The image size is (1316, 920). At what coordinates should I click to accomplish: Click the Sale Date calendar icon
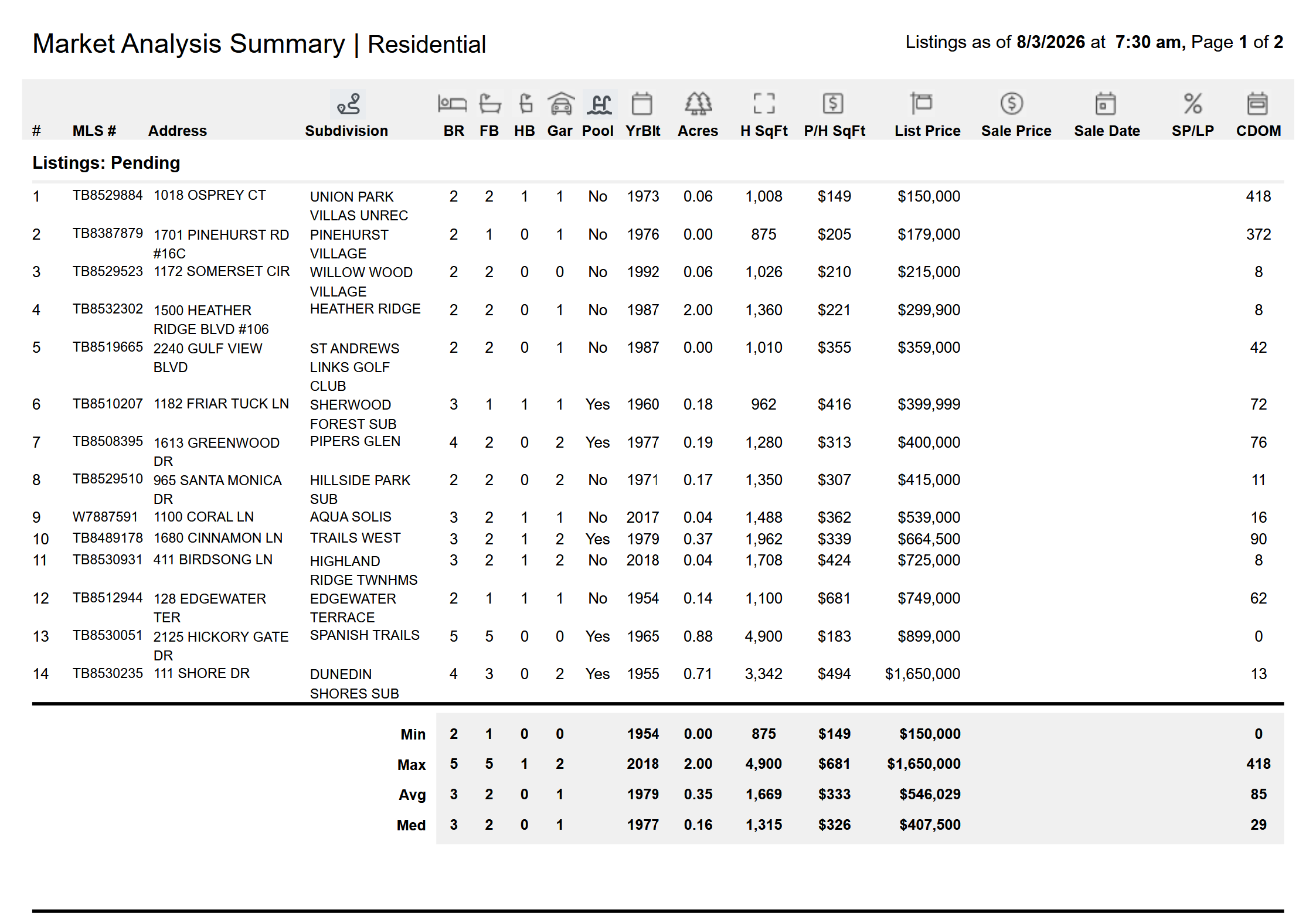point(1106,104)
